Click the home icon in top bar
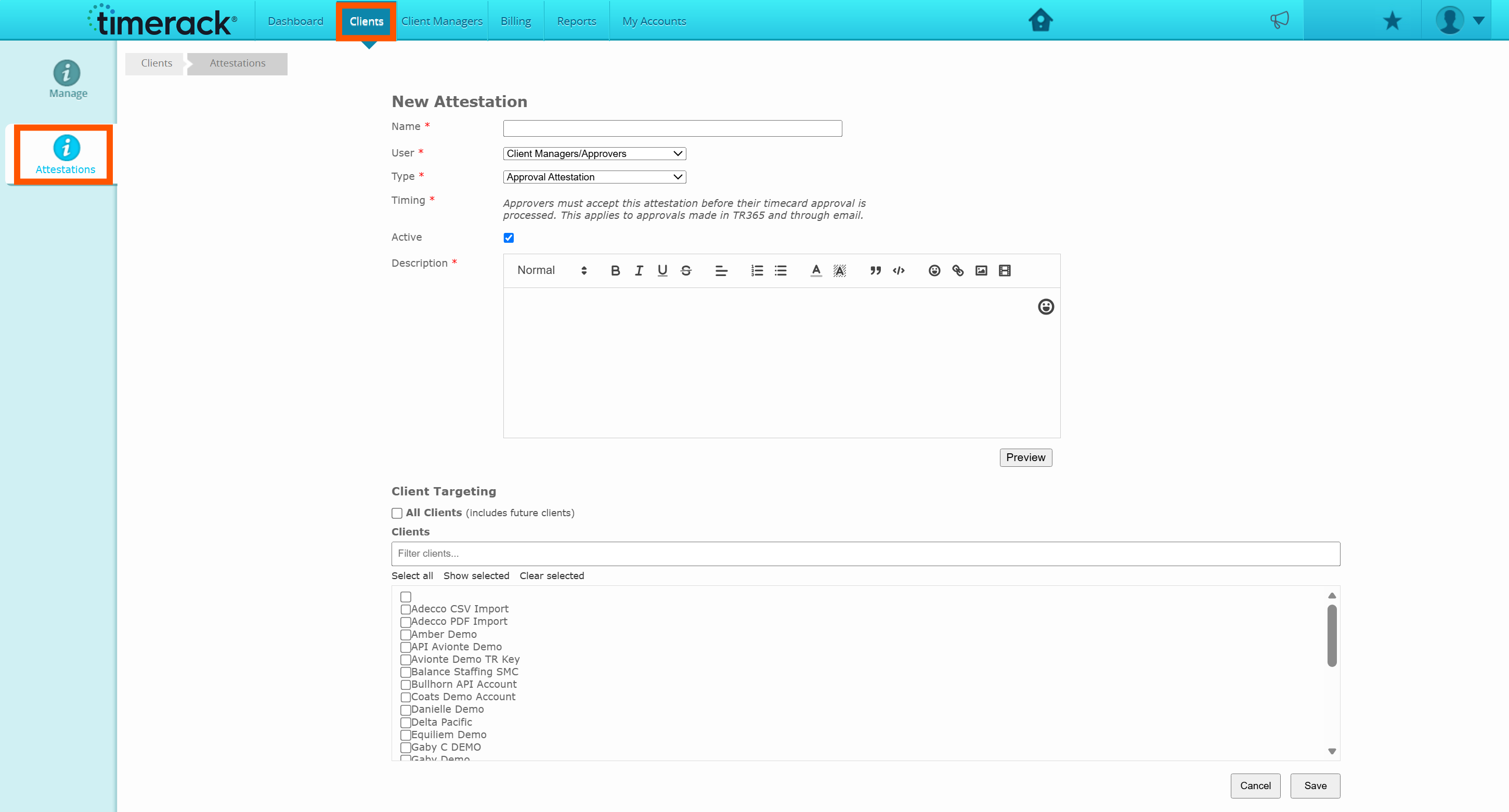This screenshot has height=812, width=1509. pos(1040,20)
